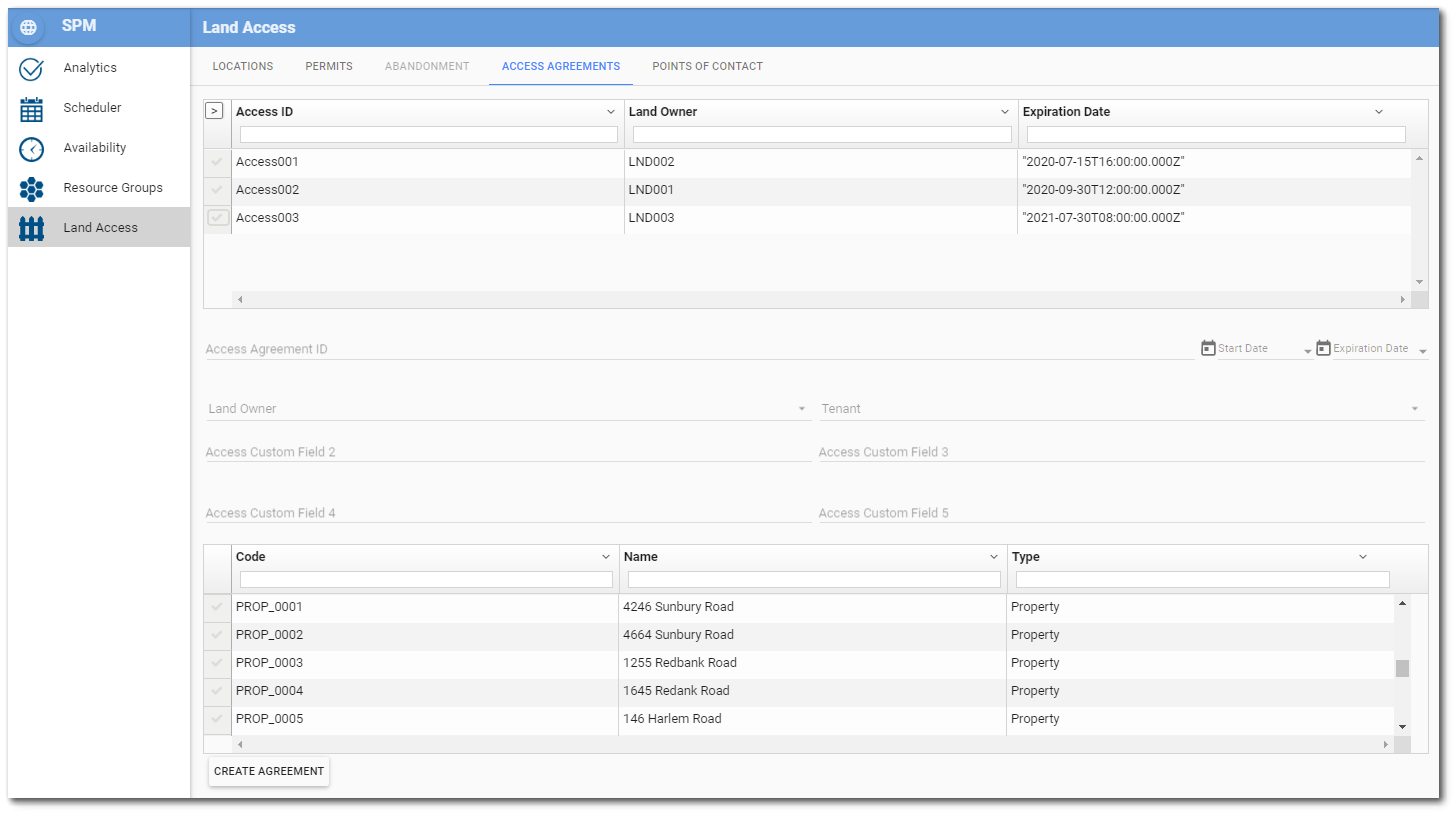This screenshot has height=814, width=1455.
Task: Select the 4246 Sunbury Road cell
Action: 812,607
